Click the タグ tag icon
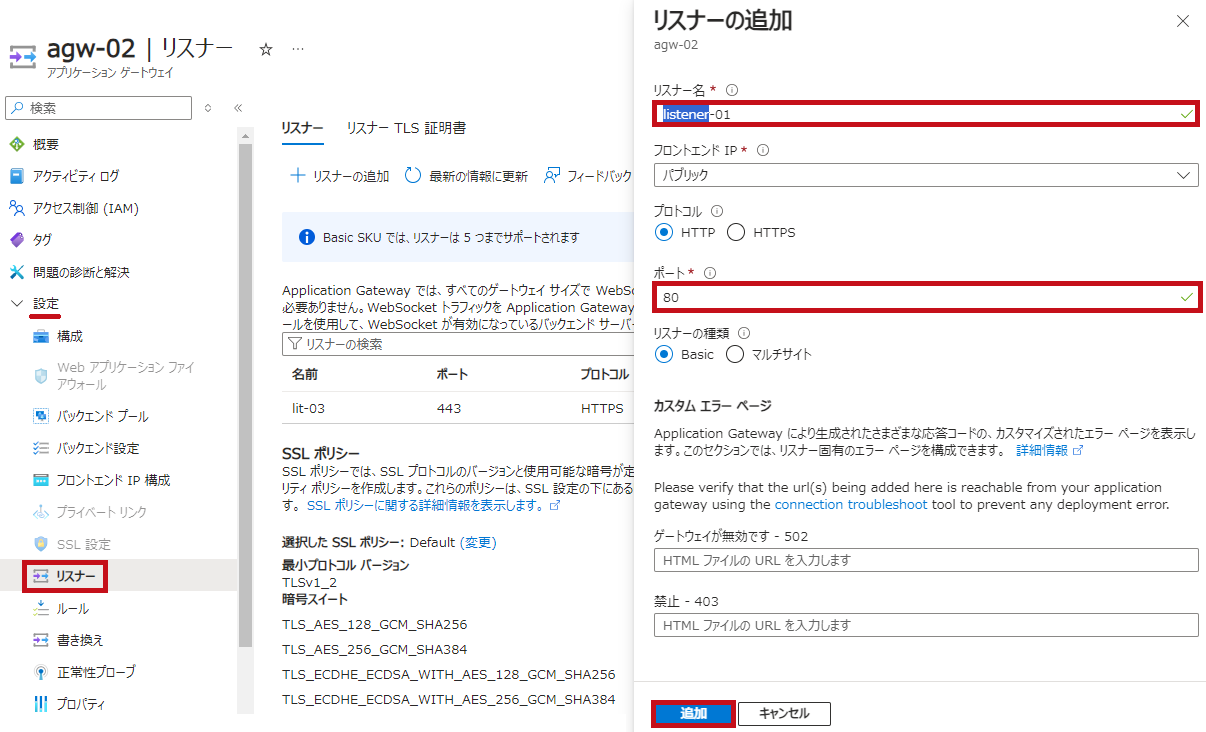Viewport: 1206px width, 732px height. pos(16,240)
